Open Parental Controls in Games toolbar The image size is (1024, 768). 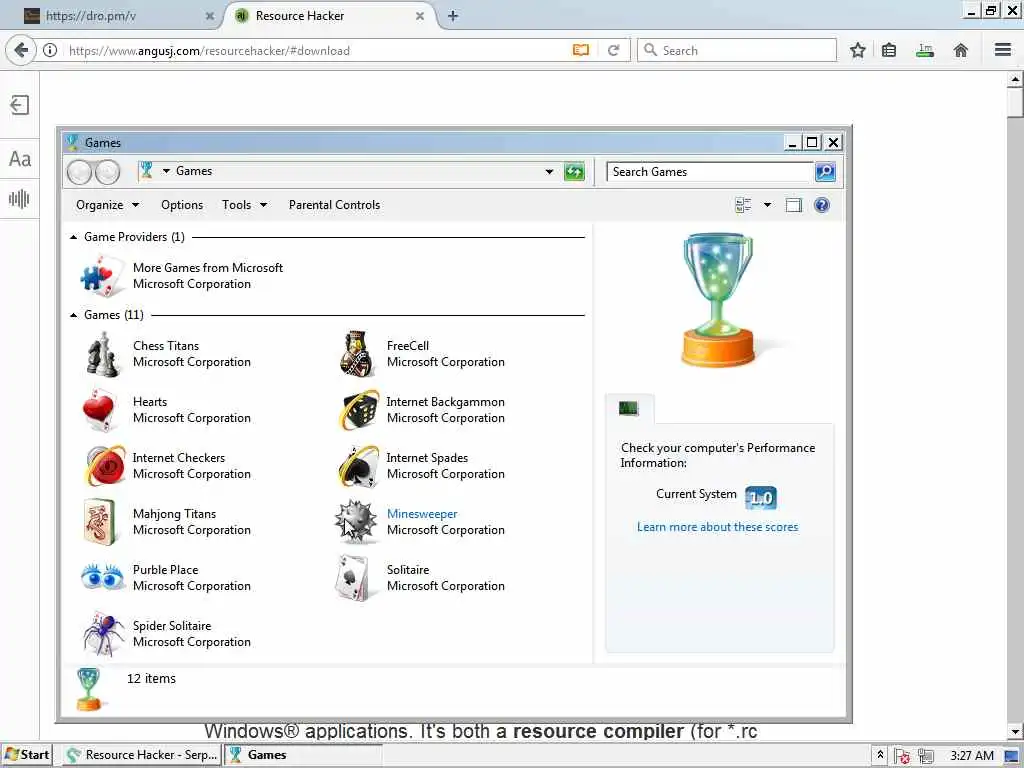click(x=334, y=205)
